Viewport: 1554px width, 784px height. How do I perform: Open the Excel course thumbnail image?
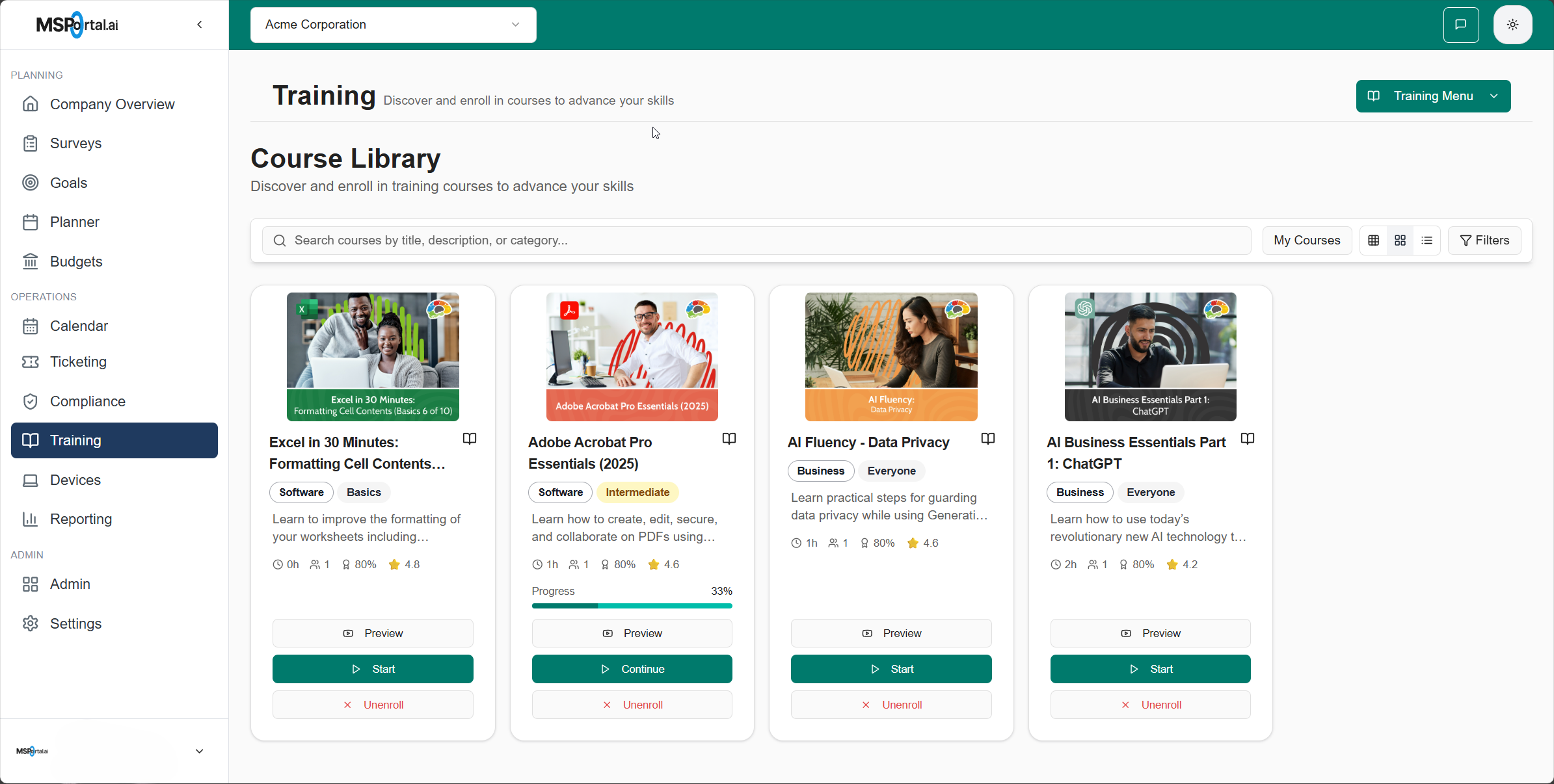[x=373, y=357]
